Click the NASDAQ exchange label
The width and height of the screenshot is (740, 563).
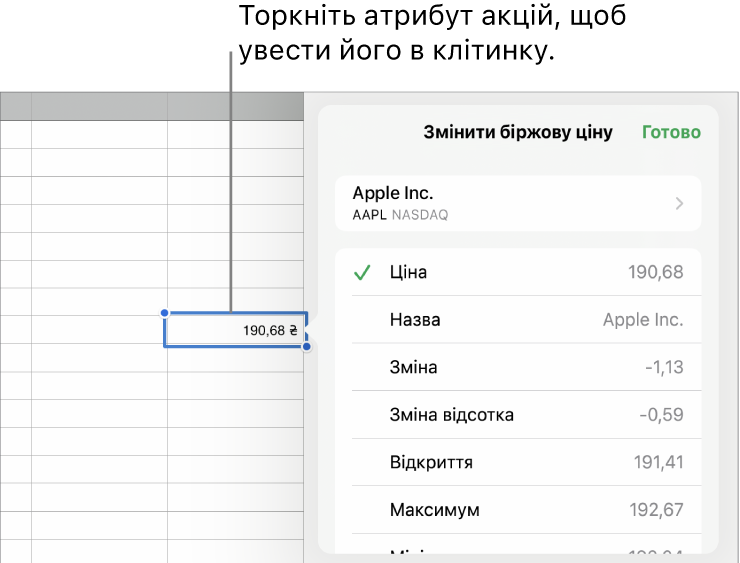click(x=420, y=215)
